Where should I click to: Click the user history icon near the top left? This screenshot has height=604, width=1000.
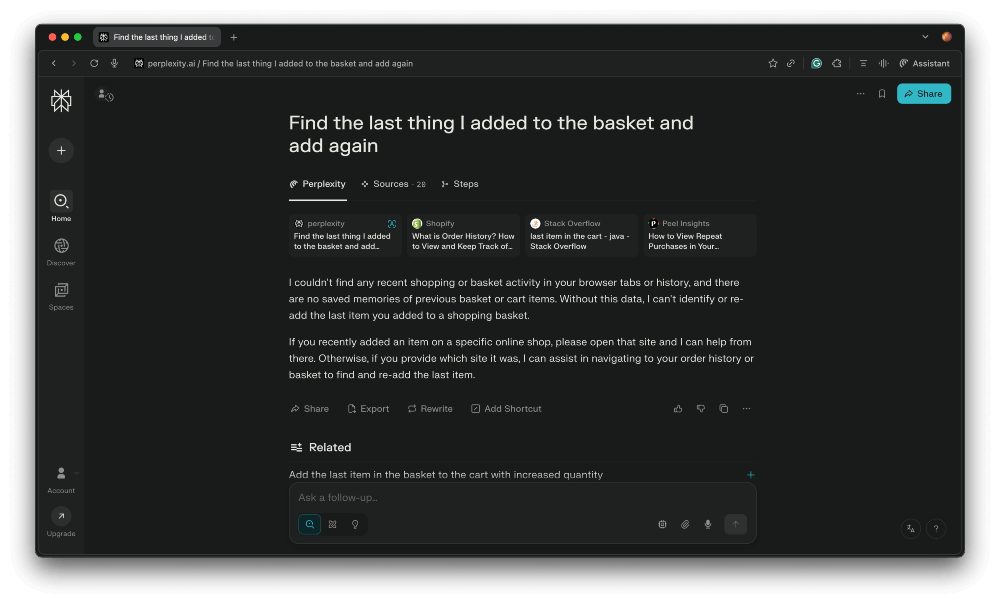coord(105,95)
